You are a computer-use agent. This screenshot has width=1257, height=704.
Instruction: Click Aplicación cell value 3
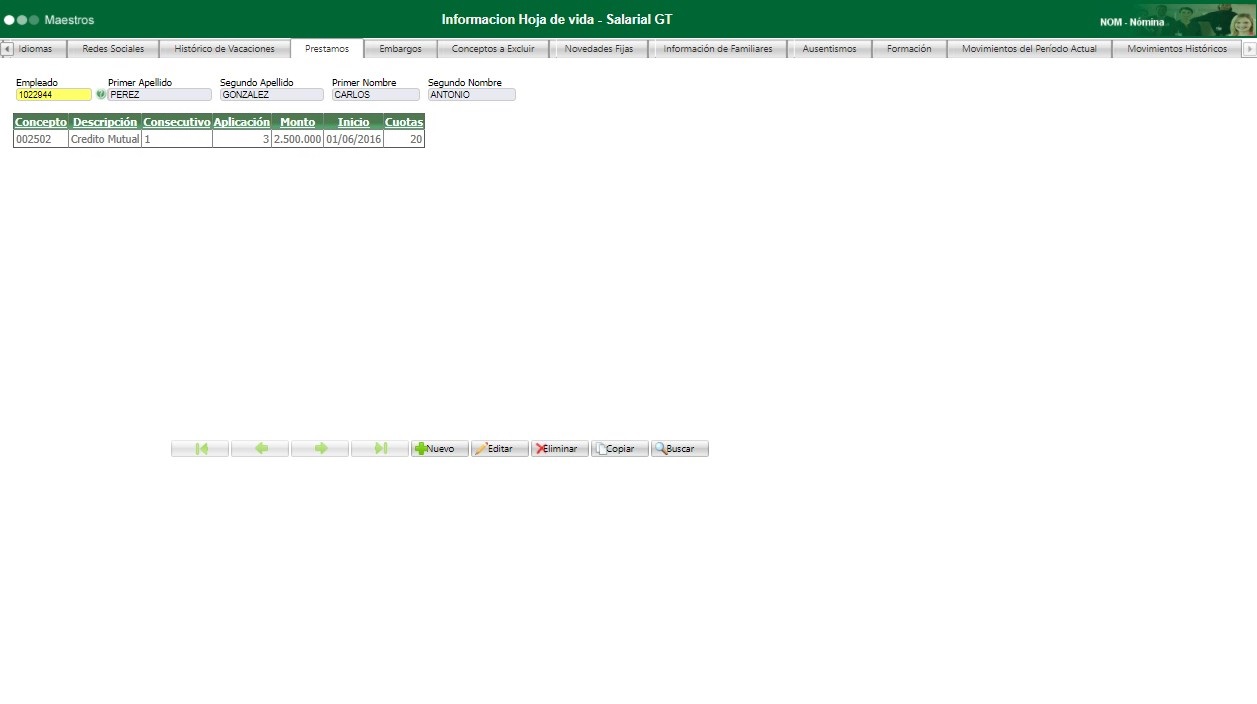coord(242,140)
